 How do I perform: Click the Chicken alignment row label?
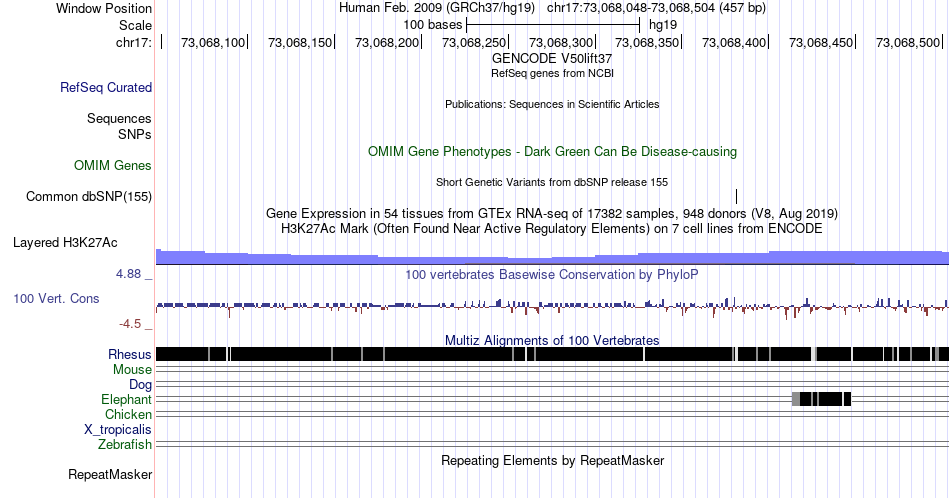coord(128,414)
